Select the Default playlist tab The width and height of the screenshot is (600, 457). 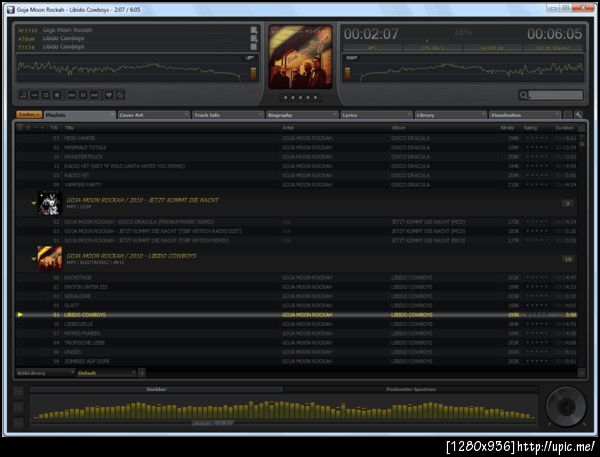coord(106,373)
